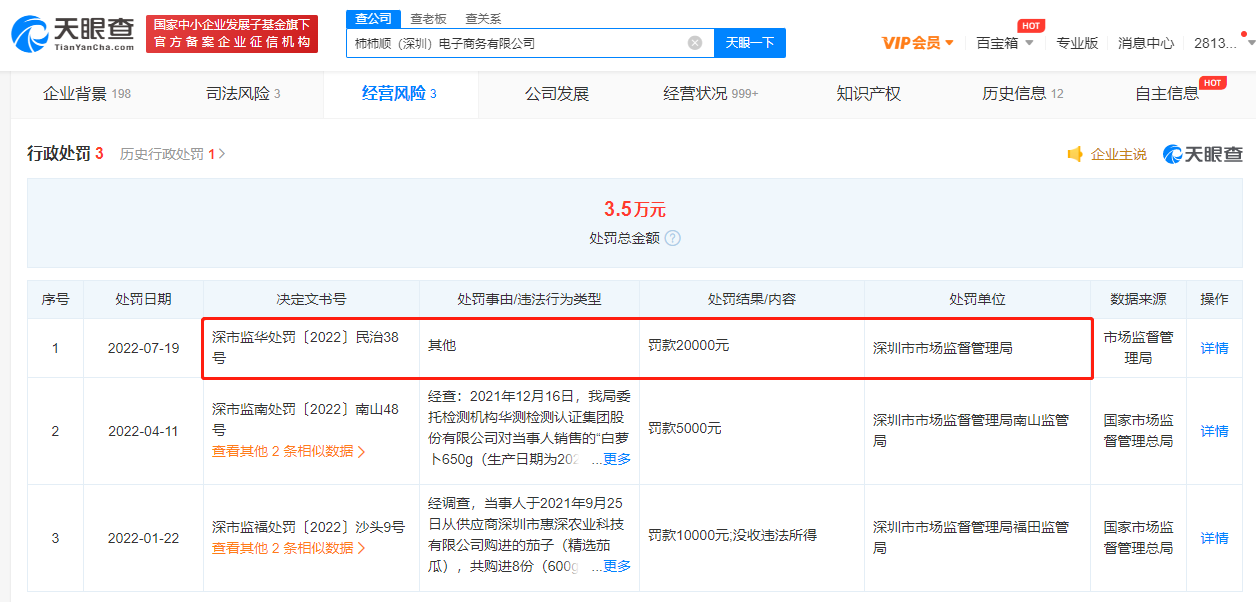Open the 自主信息 tab

coord(1167,94)
